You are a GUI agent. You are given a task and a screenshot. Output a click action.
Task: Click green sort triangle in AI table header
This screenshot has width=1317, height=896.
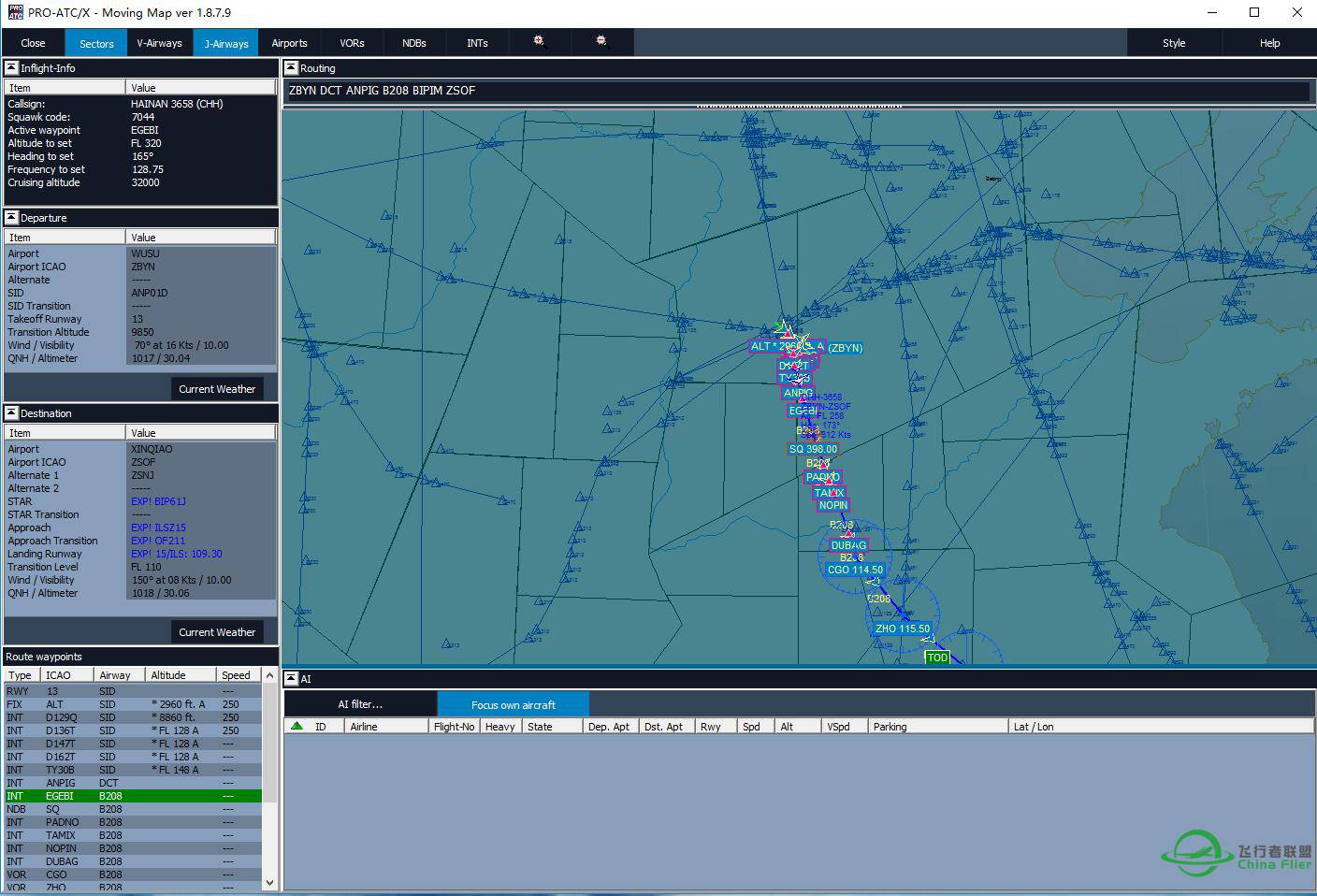(x=297, y=726)
